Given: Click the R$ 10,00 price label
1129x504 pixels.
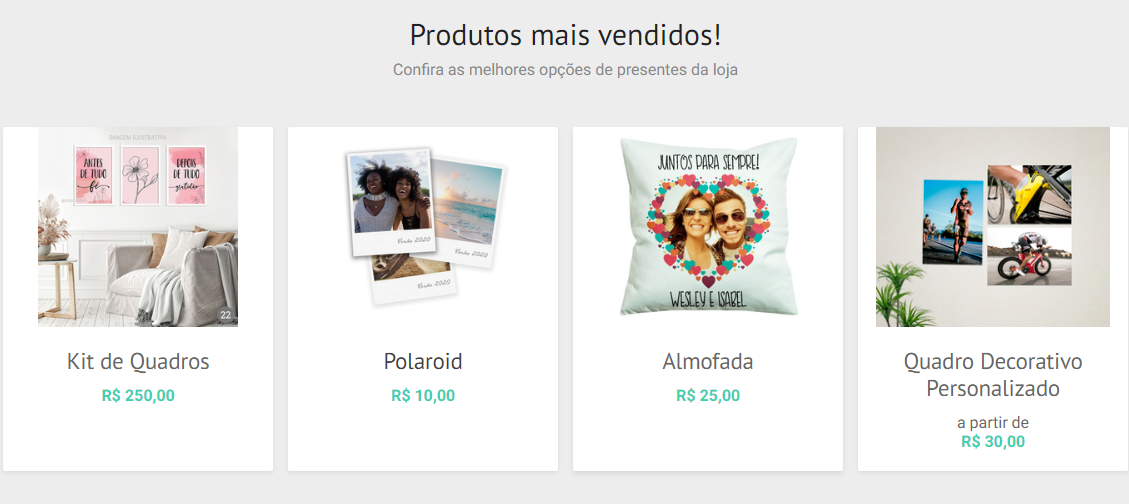Looking at the screenshot, I should [x=423, y=395].
